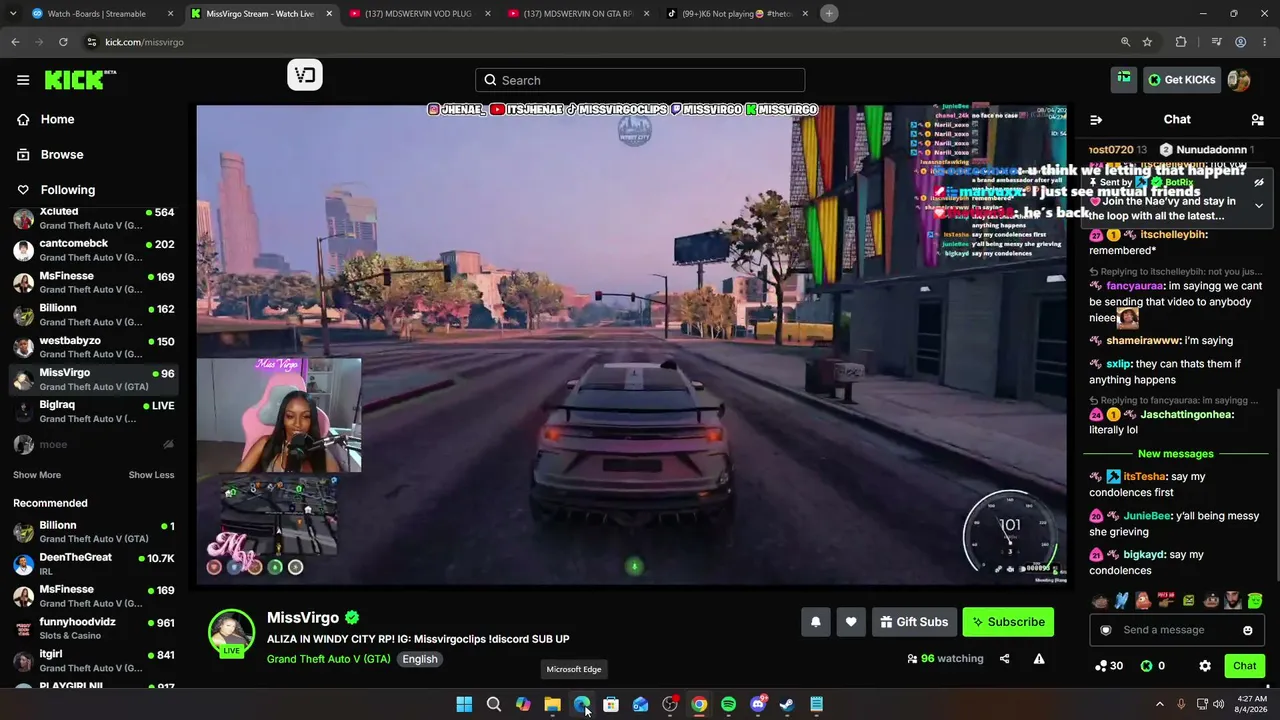Open the chat users list icon

click(x=1257, y=120)
